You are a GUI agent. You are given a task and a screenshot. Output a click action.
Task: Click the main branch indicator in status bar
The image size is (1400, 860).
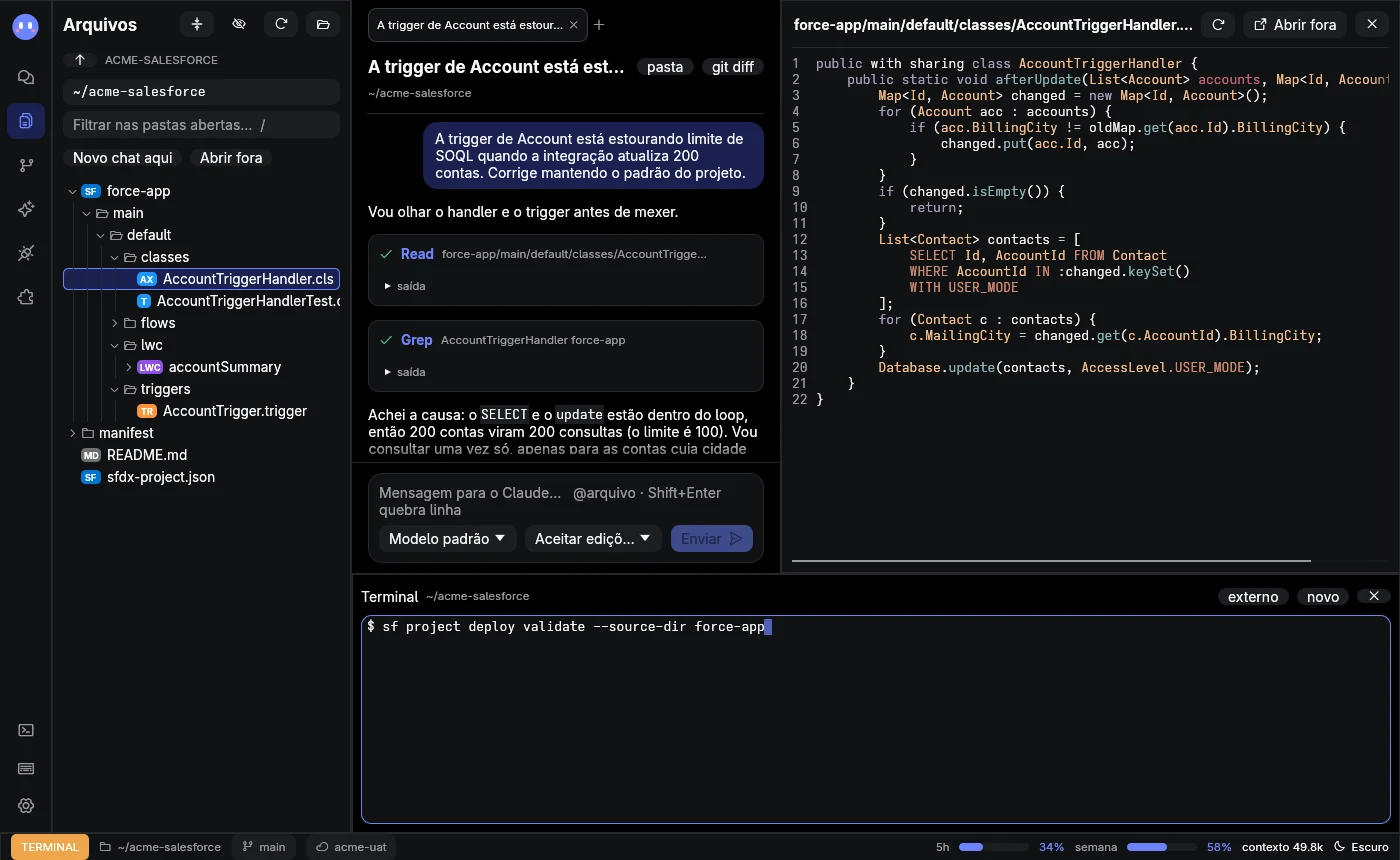265,847
